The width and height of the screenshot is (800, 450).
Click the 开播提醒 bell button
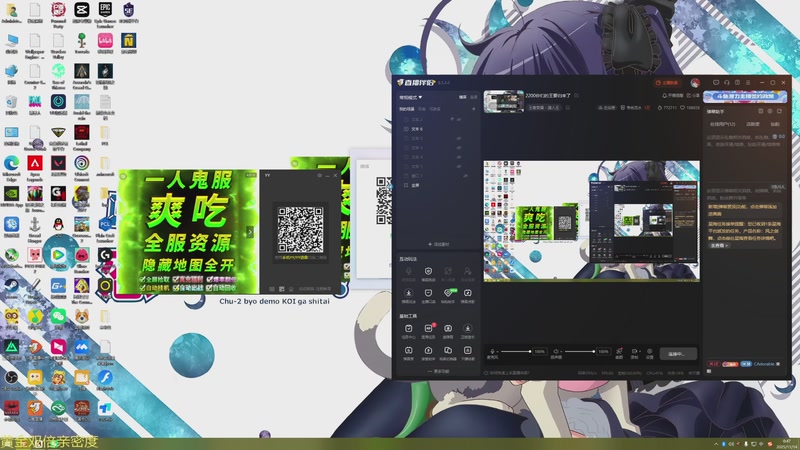672,95
